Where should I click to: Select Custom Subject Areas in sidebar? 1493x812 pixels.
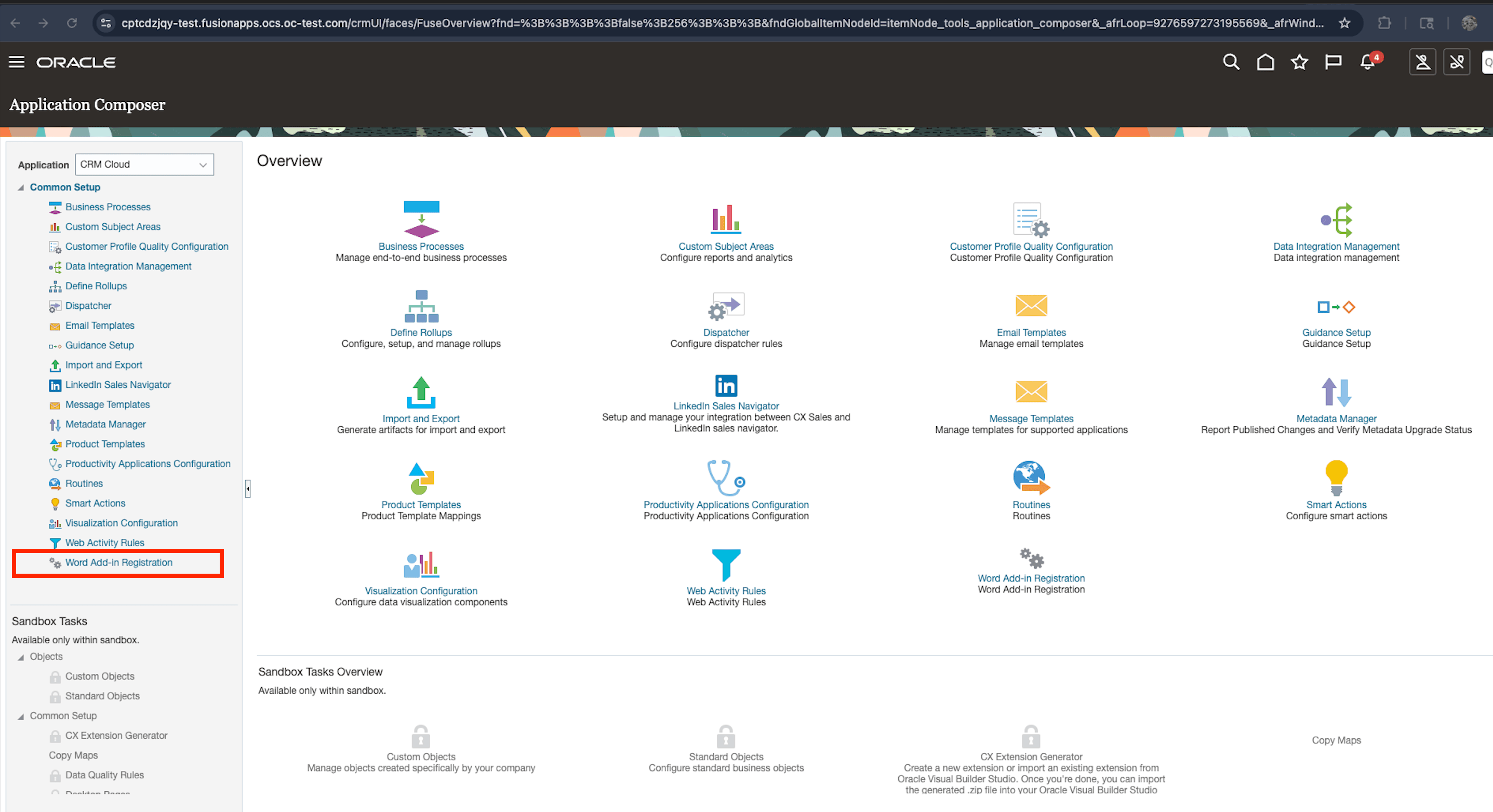coord(113,226)
